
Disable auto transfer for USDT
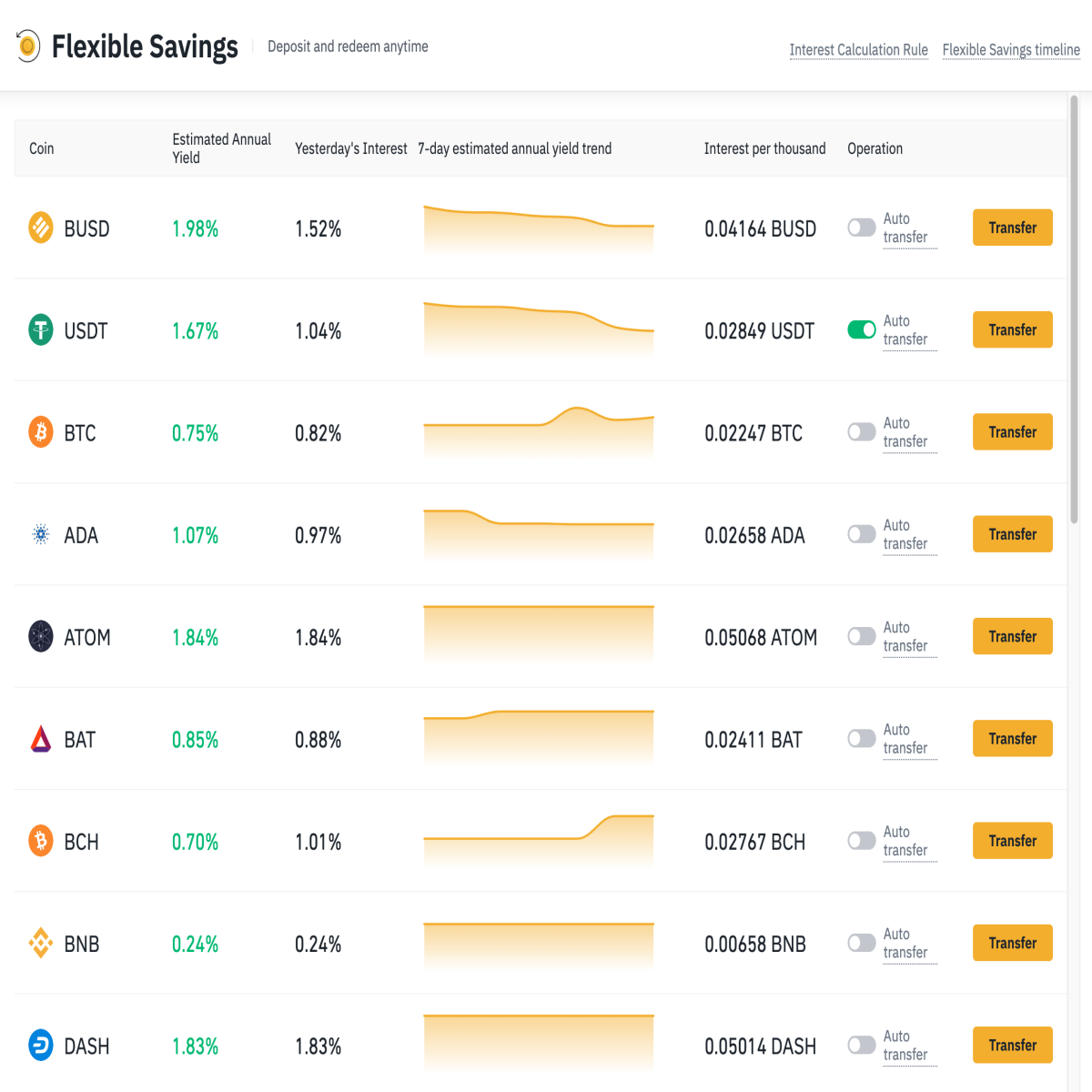pos(862,329)
